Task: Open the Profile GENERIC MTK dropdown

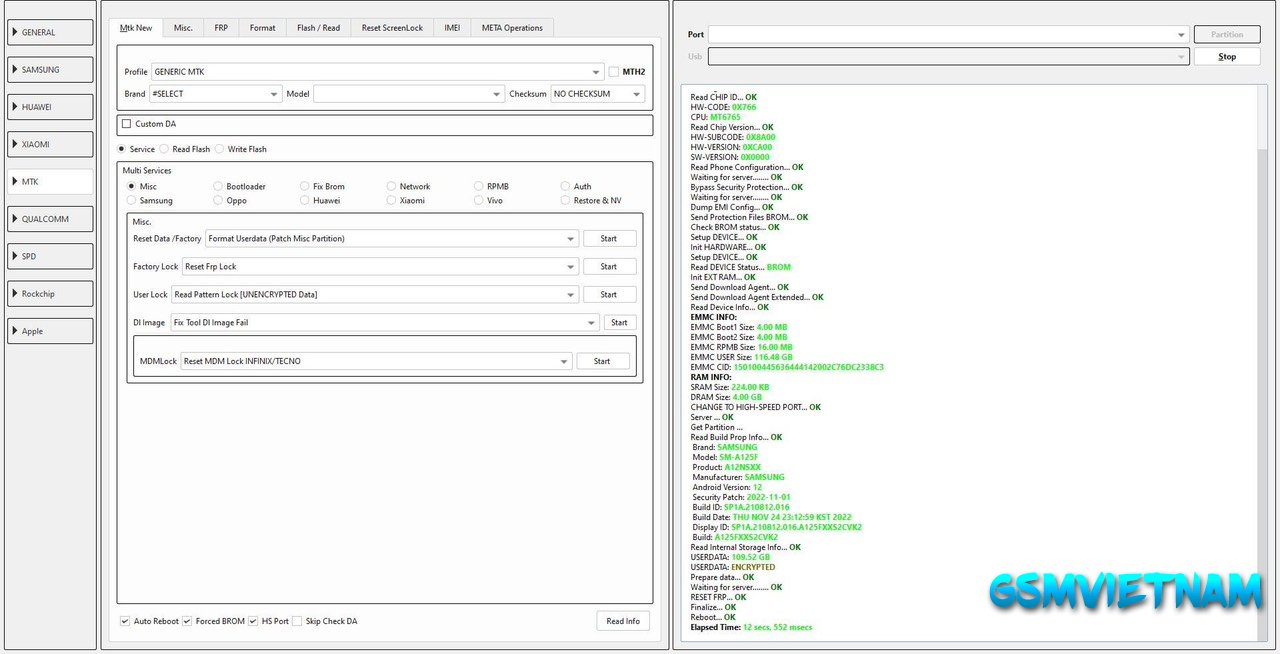Action: 378,72
